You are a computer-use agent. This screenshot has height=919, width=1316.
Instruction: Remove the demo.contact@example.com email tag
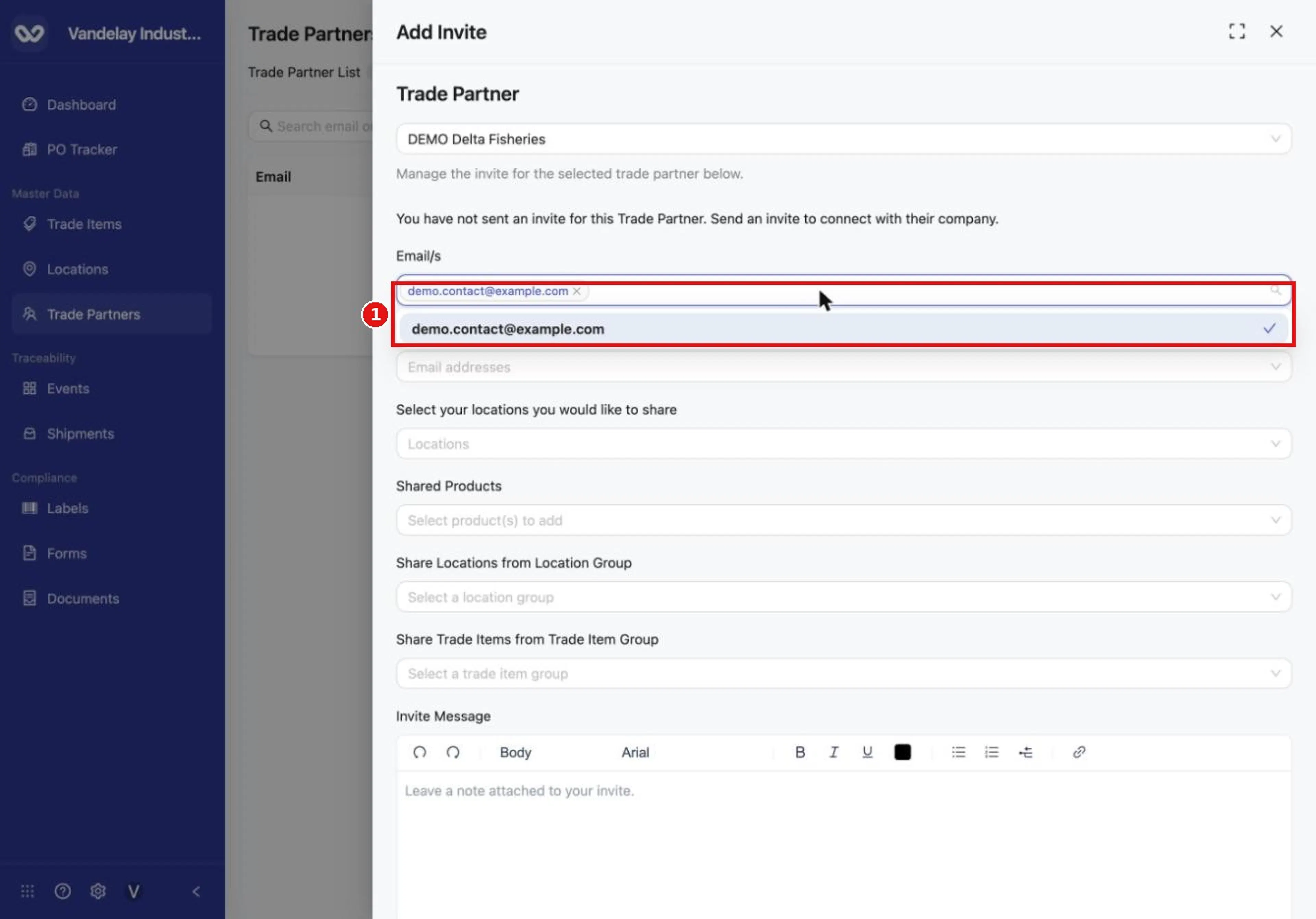tap(577, 291)
